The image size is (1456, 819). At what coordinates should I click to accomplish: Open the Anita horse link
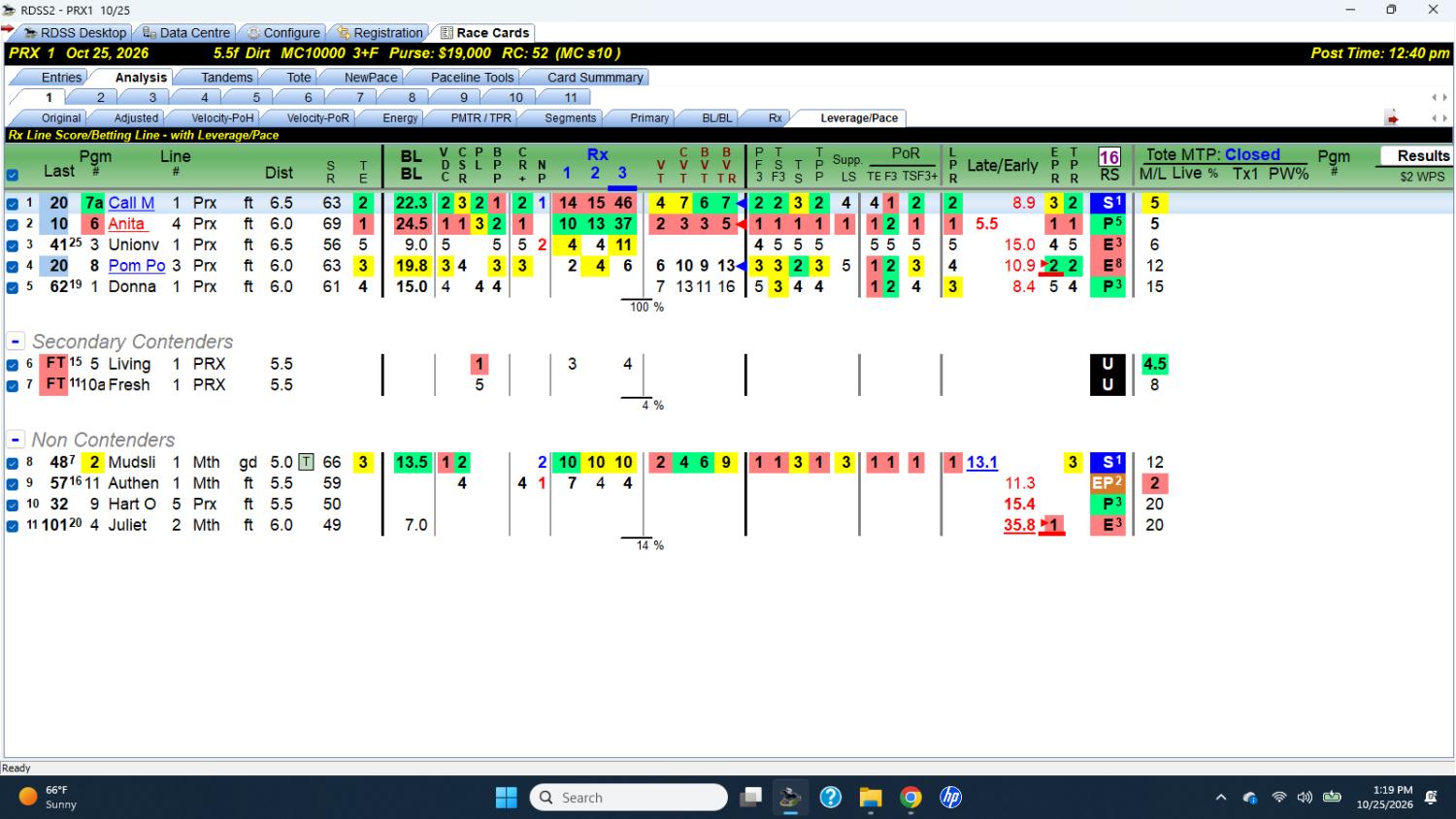click(x=126, y=224)
